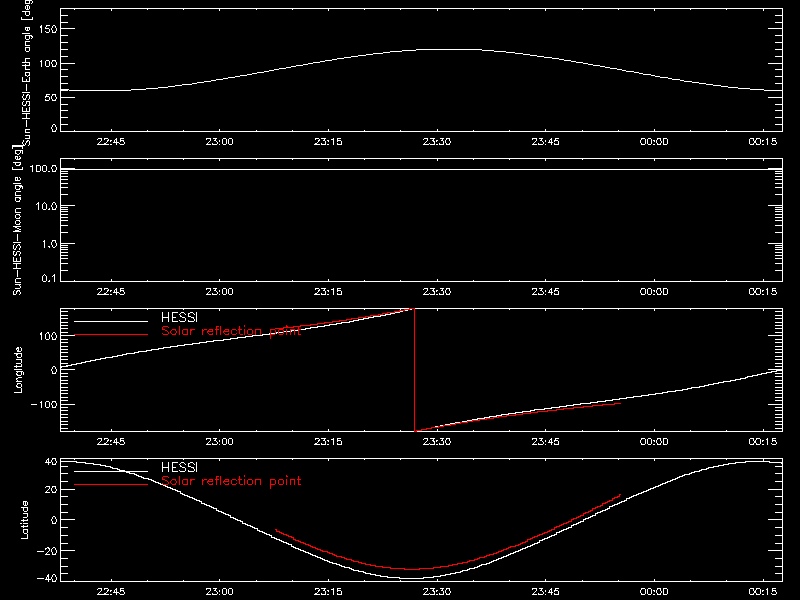Click the -20 tick on Latitude axis
Image resolution: width=800 pixels, height=600 pixels.
point(47,551)
